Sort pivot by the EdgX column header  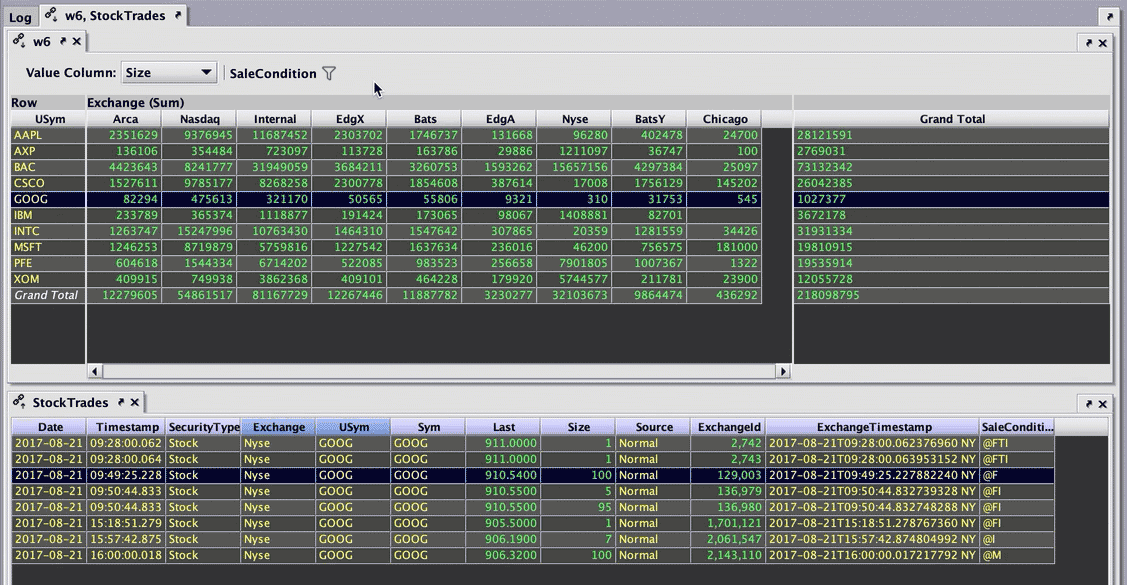(349, 119)
